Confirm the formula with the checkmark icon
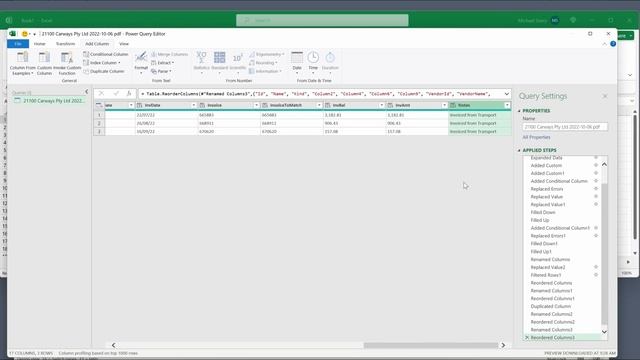The height and width of the screenshot is (360, 640). (116, 94)
